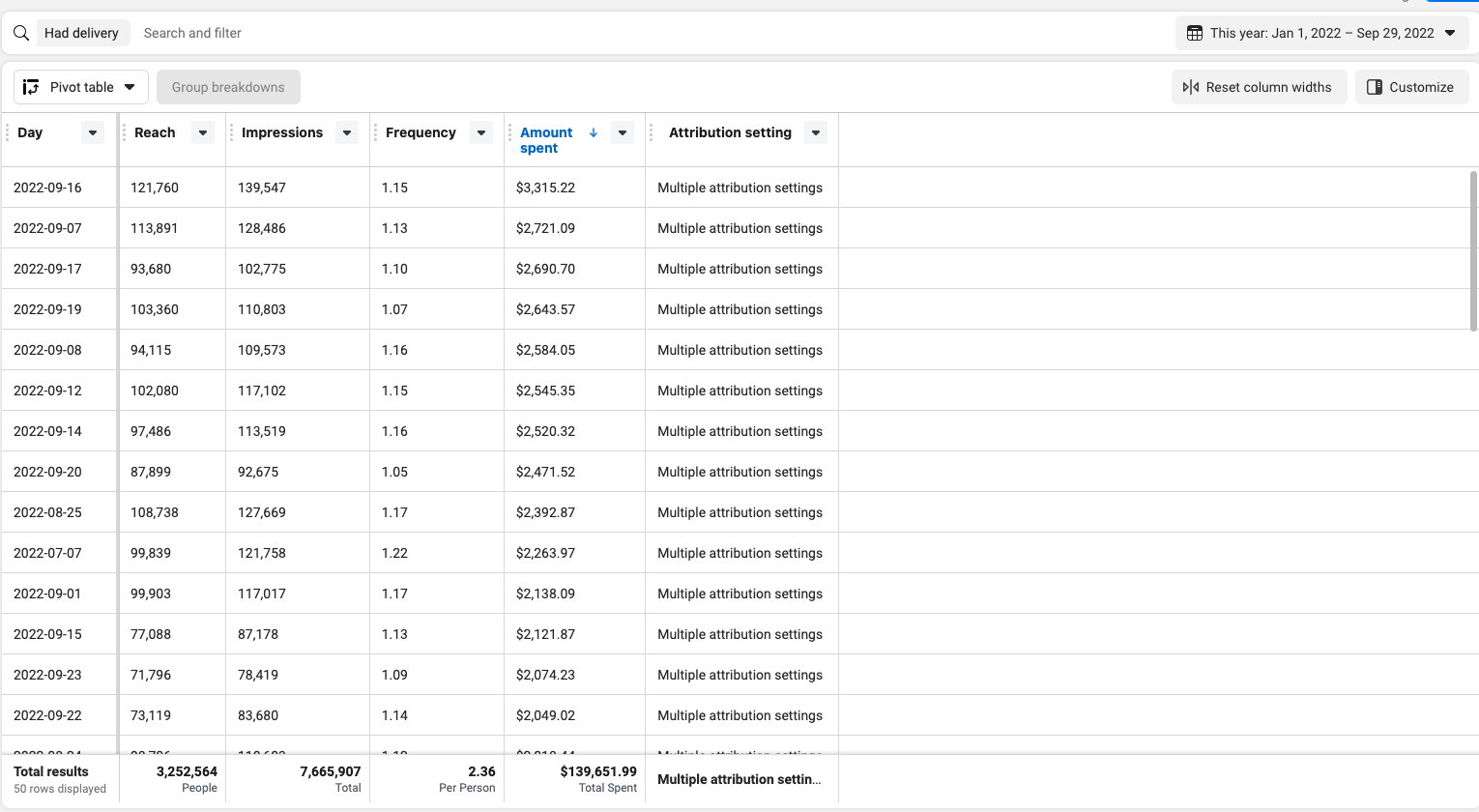The image size is (1479, 812).
Task: Click the Customize columns panel icon
Action: [1375, 87]
